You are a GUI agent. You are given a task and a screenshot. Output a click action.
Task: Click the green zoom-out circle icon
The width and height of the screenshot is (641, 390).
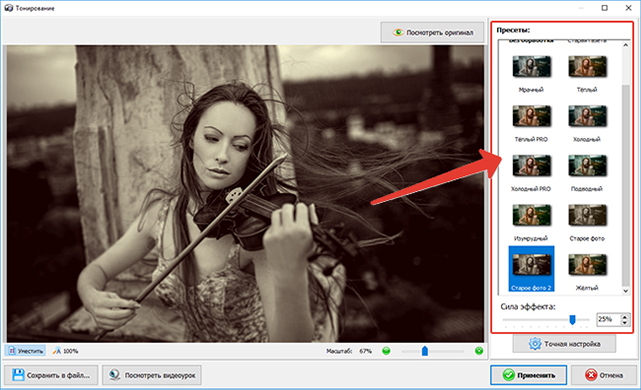click(x=386, y=351)
